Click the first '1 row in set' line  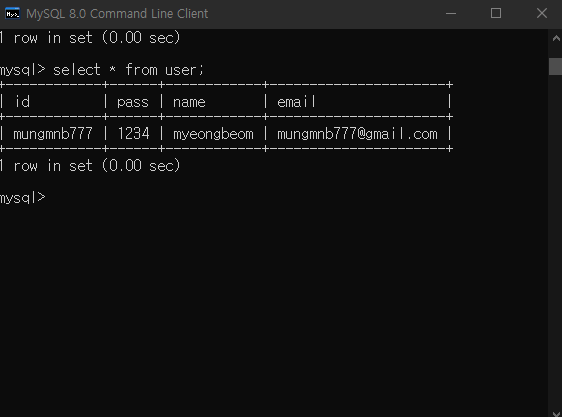[x=90, y=37]
